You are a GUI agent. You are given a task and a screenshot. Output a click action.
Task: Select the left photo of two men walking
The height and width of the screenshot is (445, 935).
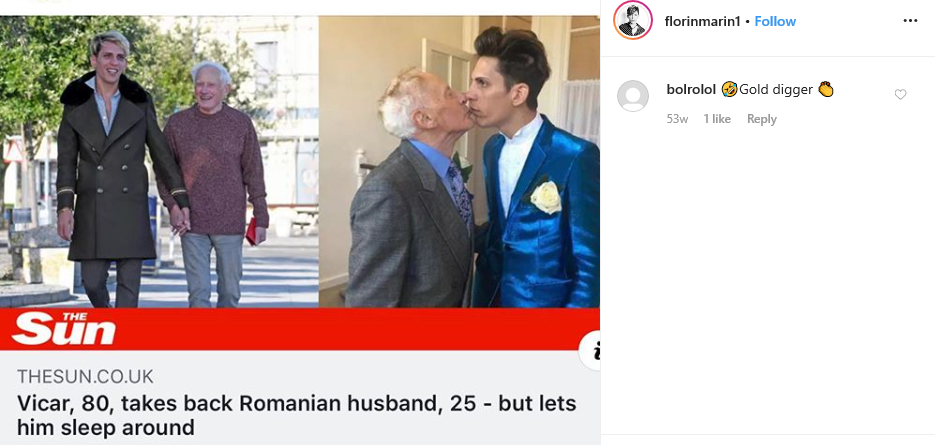159,162
